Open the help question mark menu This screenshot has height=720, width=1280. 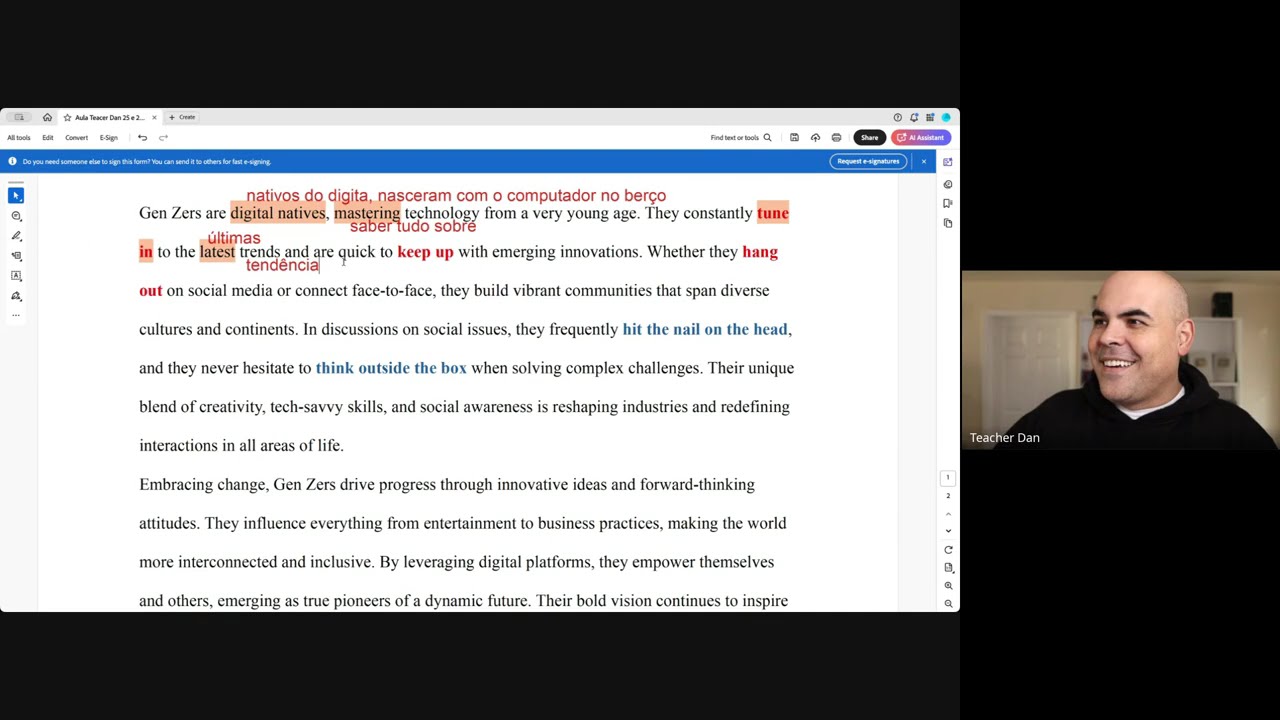[x=897, y=117]
